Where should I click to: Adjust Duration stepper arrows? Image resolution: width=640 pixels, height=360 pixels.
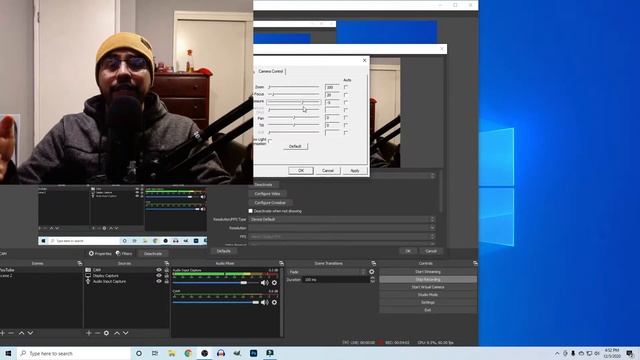[x=372, y=280]
